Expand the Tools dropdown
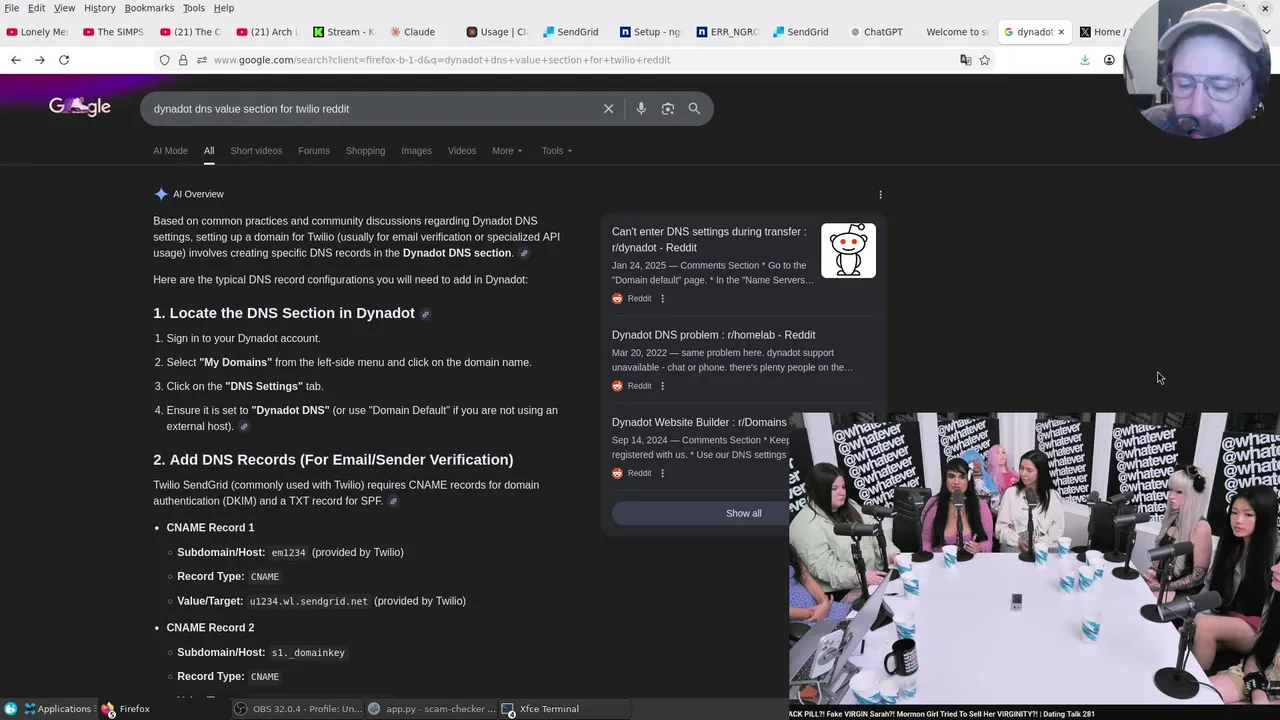The image size is (1280, 720). [x=557, y=151]
